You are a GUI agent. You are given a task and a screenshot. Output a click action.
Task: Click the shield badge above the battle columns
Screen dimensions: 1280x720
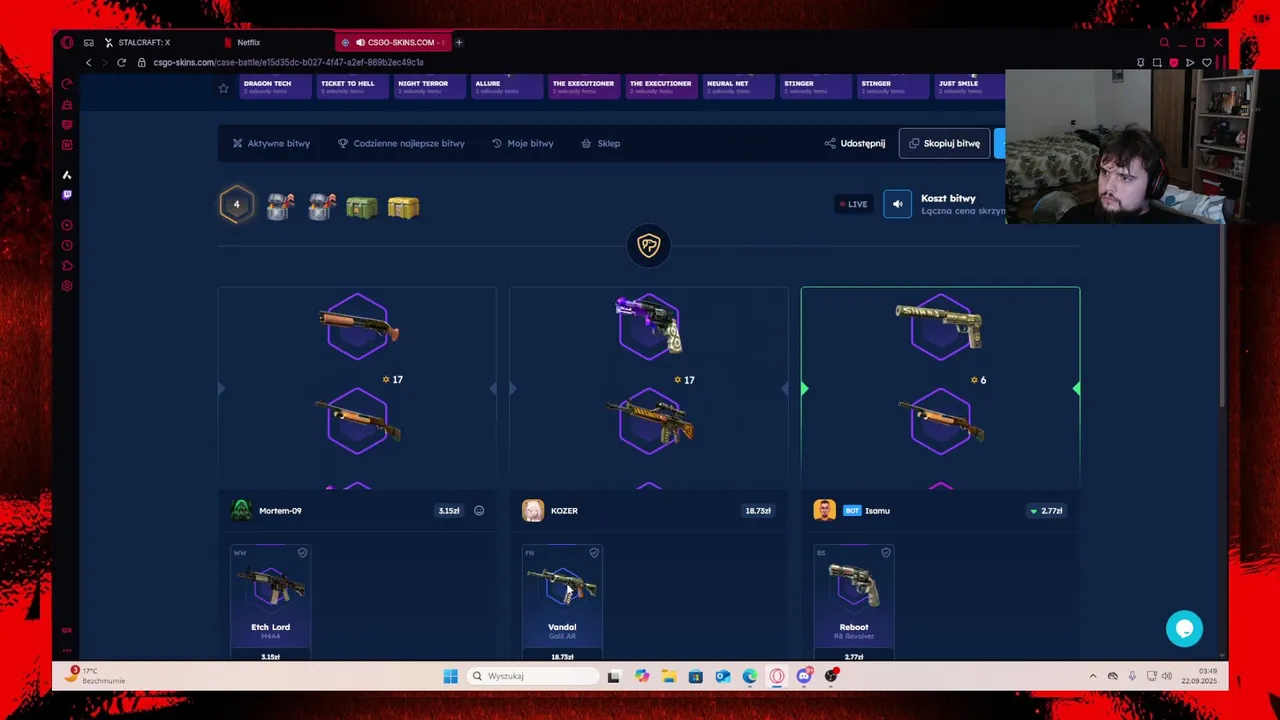[648, 246]
